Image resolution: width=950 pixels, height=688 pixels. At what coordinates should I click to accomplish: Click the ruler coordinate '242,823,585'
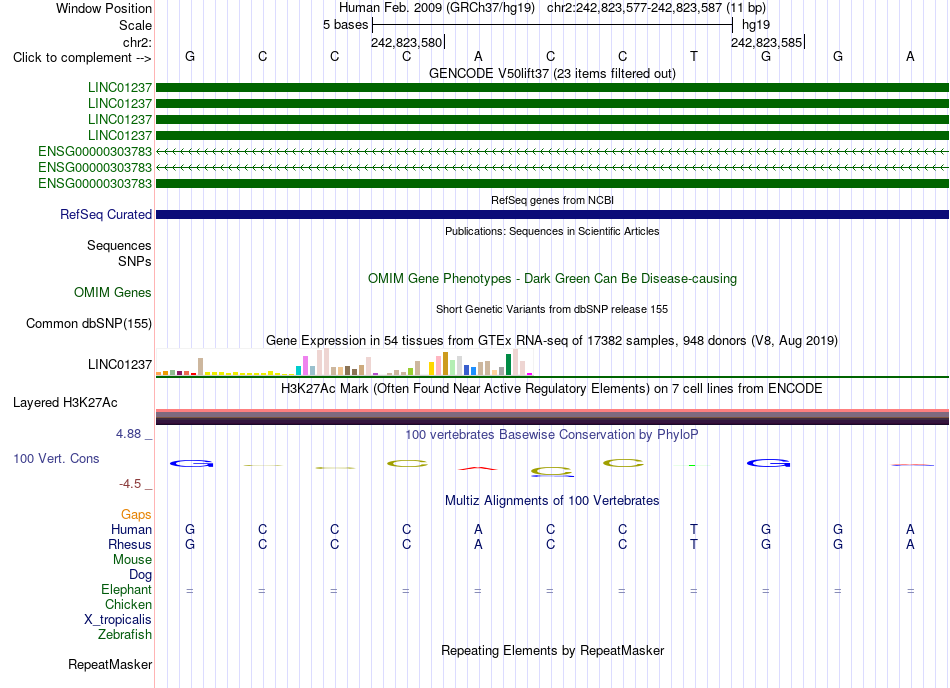pyautogui.click(x=766, y=42)
